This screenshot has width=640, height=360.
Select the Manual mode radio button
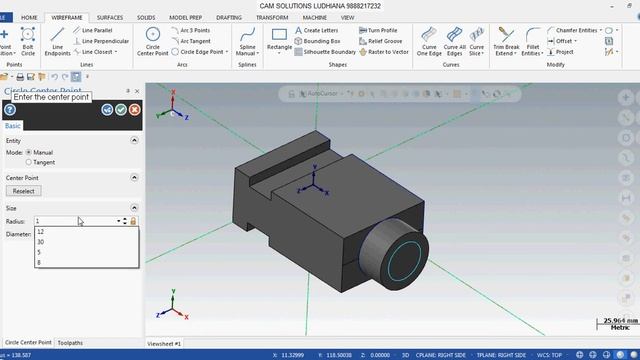pyautogui.click(x=29, y=152)
